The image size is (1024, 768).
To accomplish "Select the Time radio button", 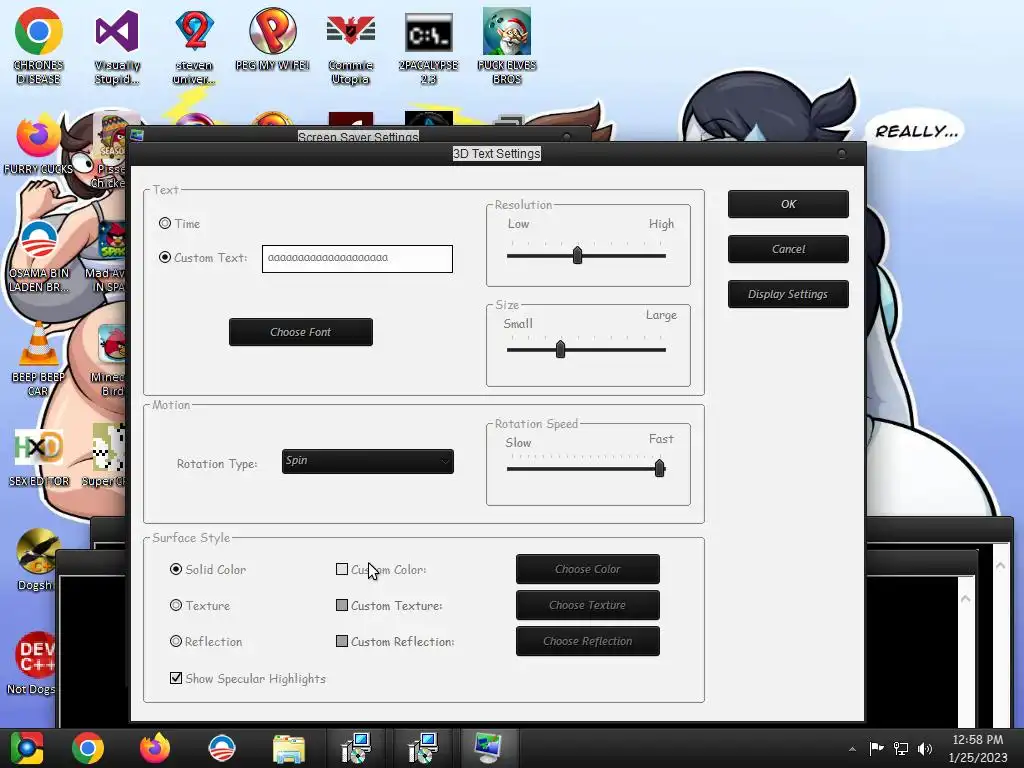I will [x=165, y=223].
